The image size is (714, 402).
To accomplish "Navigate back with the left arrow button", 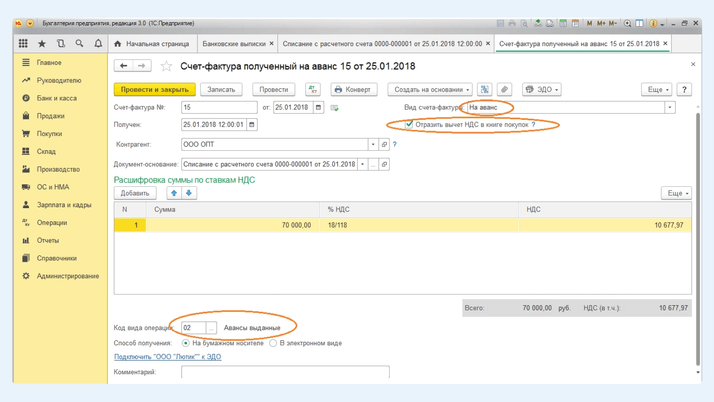I will 124,66.
